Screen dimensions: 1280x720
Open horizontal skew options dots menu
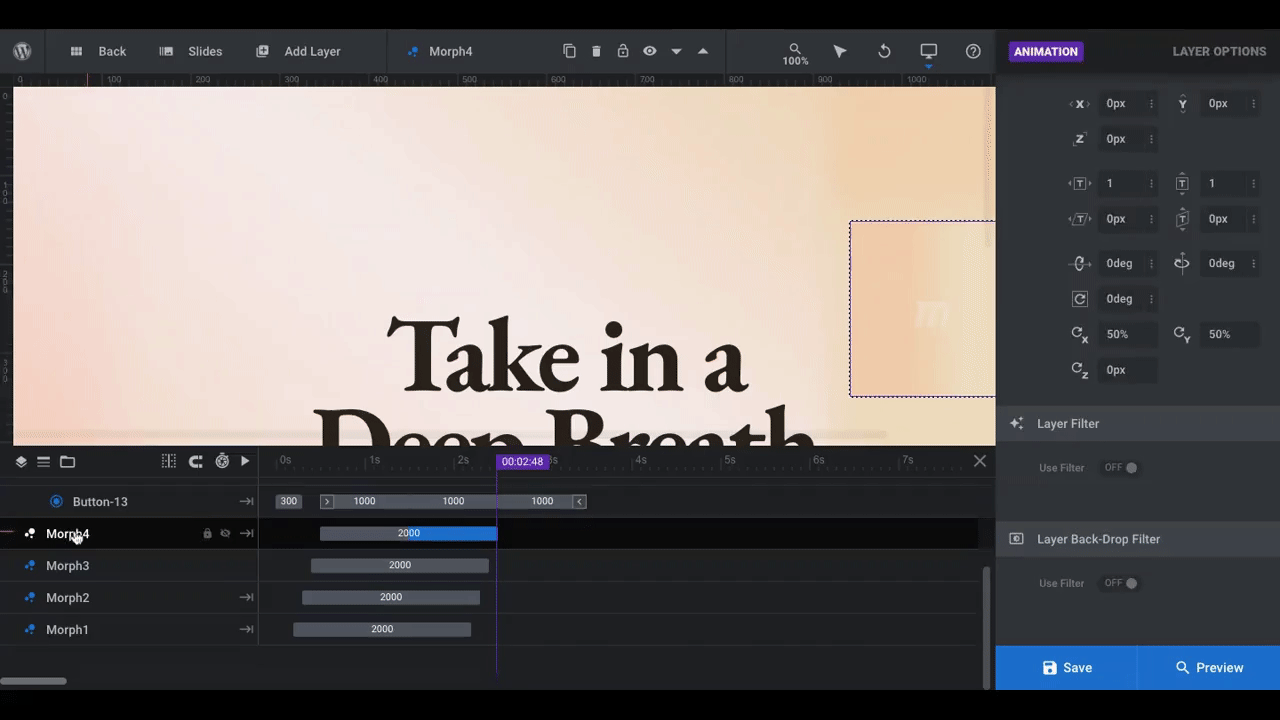pos(1151,219)
